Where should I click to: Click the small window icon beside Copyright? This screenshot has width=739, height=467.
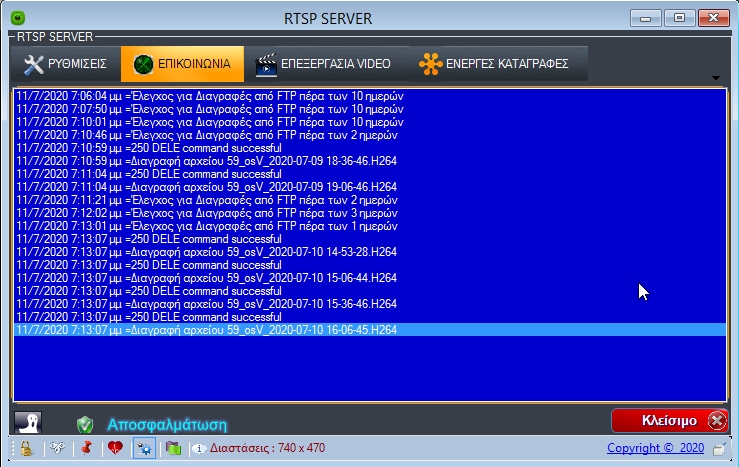(718, 448)
